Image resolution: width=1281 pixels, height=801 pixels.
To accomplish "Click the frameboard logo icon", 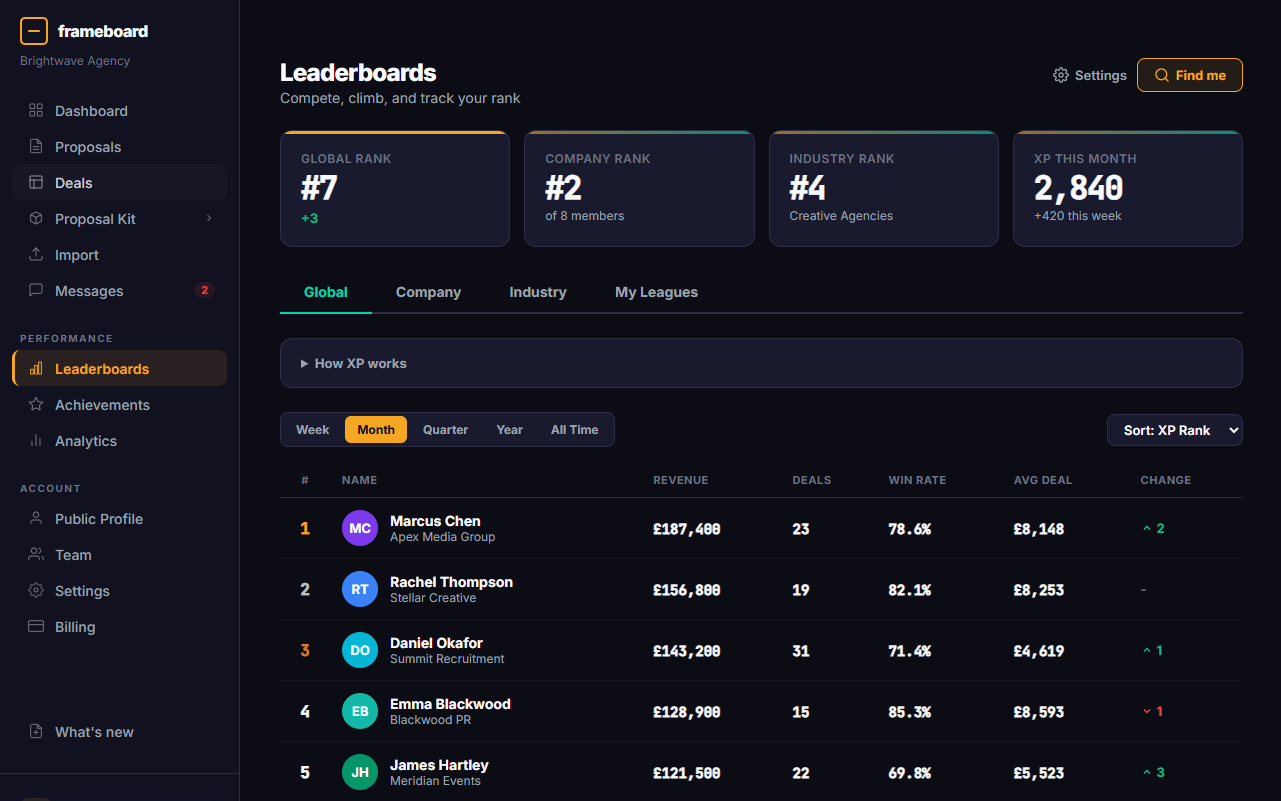I will (34, 31).
